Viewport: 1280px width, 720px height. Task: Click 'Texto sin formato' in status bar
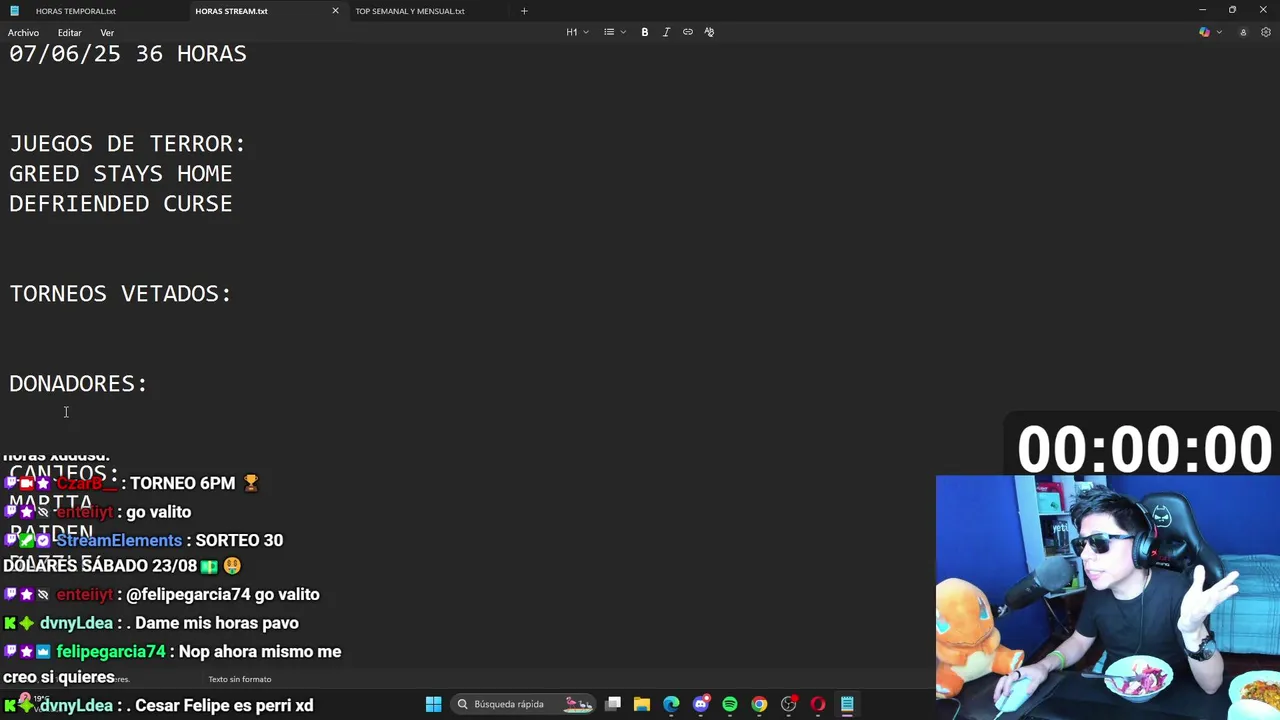point(240,679)
